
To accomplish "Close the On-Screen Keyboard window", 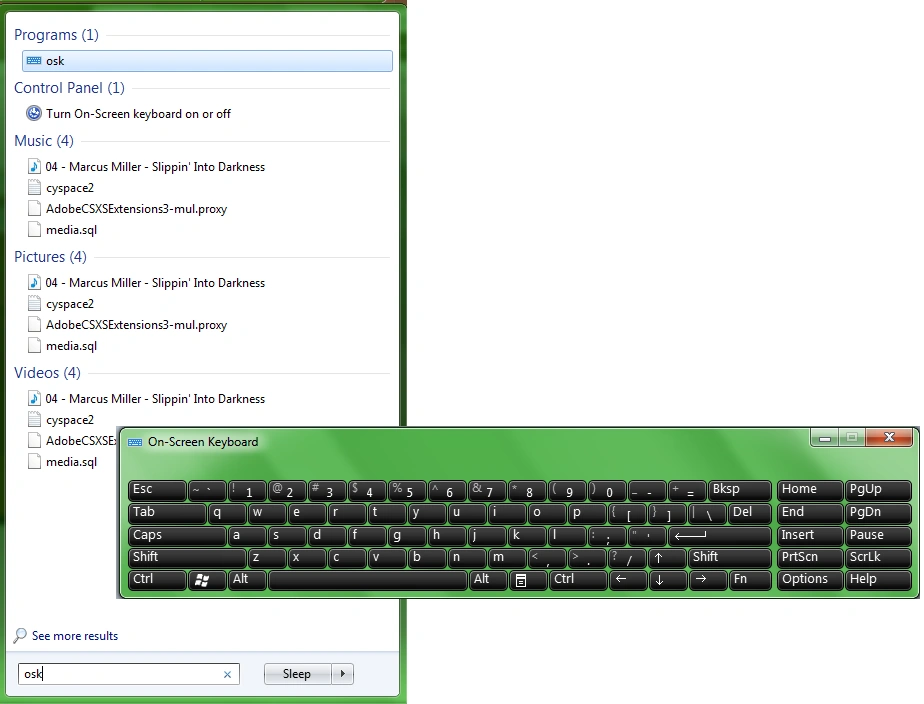I will tap(889, 437).
